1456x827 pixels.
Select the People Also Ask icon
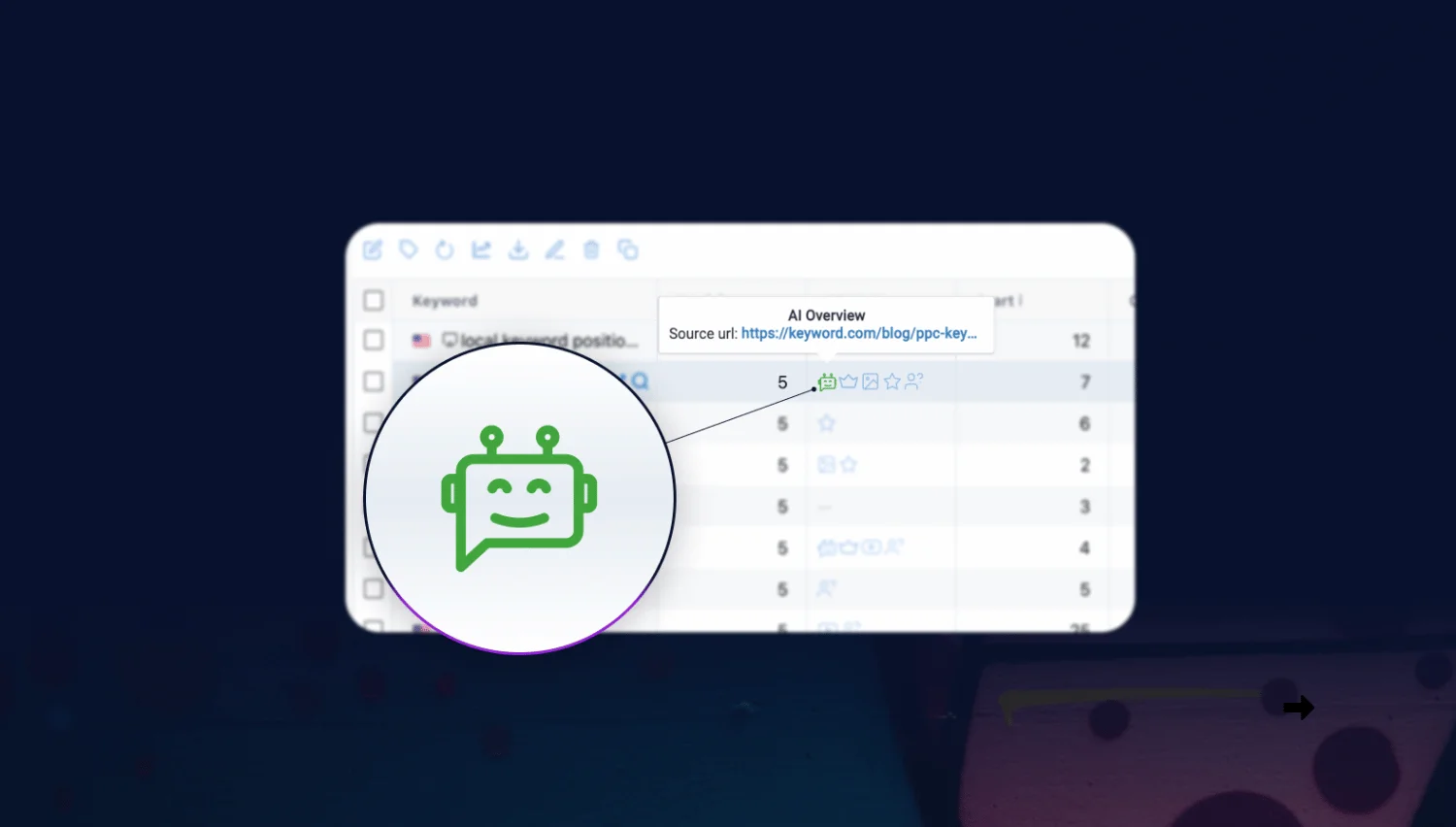pyautogui.click(x=911, y=381)
